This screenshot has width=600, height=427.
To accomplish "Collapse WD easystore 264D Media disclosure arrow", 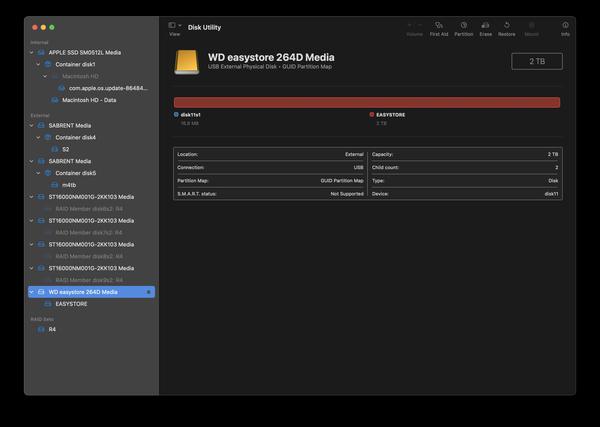I will coord(33,292).
